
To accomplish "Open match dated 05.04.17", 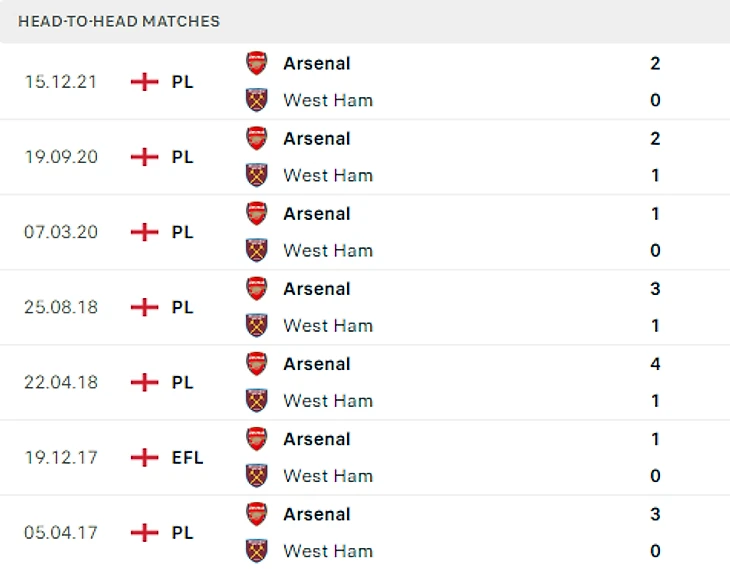I will coord(61,532).
